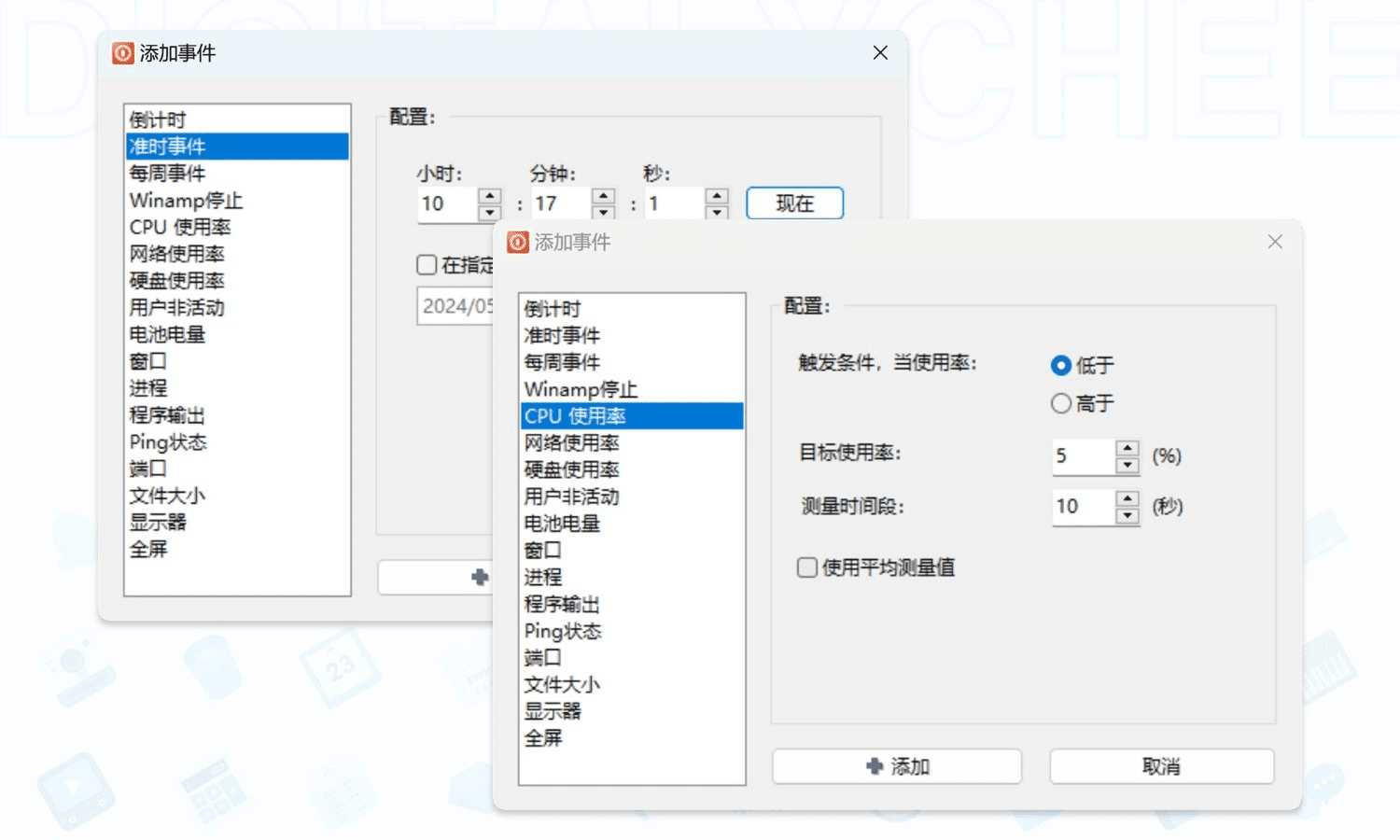
Task: Click the 目标使用率 percentage input field
Action: (x=1083, y=456)
